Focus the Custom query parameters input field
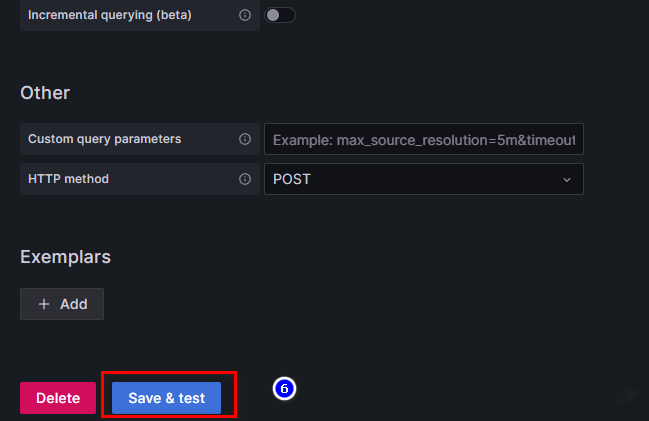Viewport: 649px width, 421px height. 423,139
